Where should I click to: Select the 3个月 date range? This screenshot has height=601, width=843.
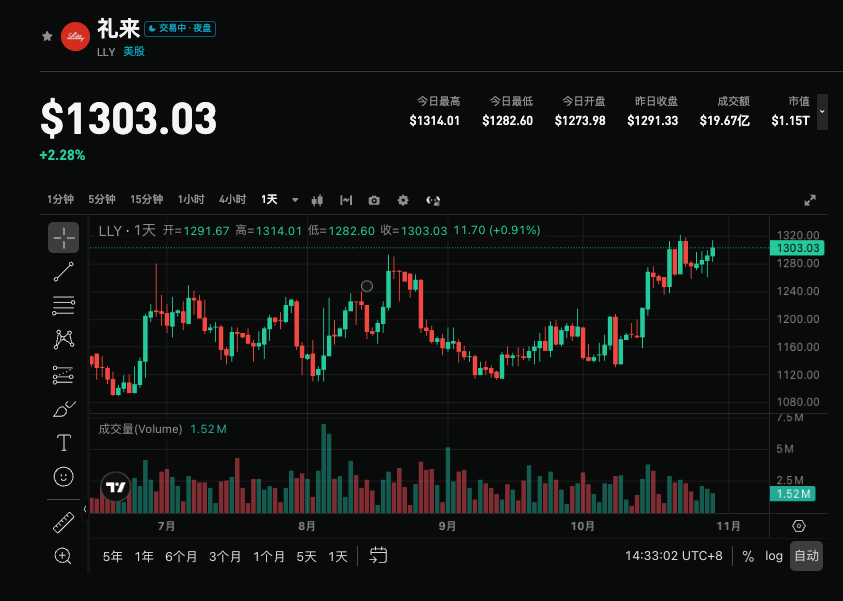click(x=225, y=556)
